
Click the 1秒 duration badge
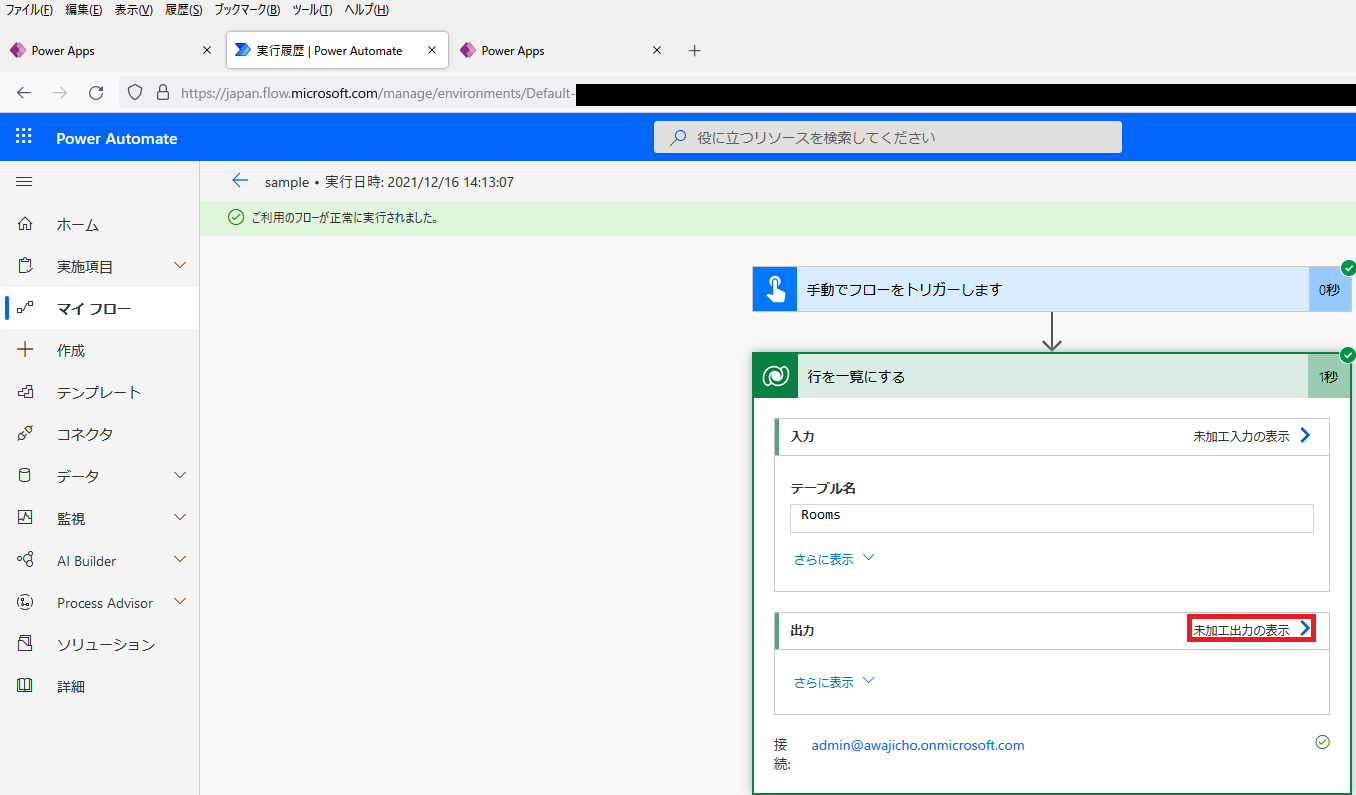coord(1328,376)
